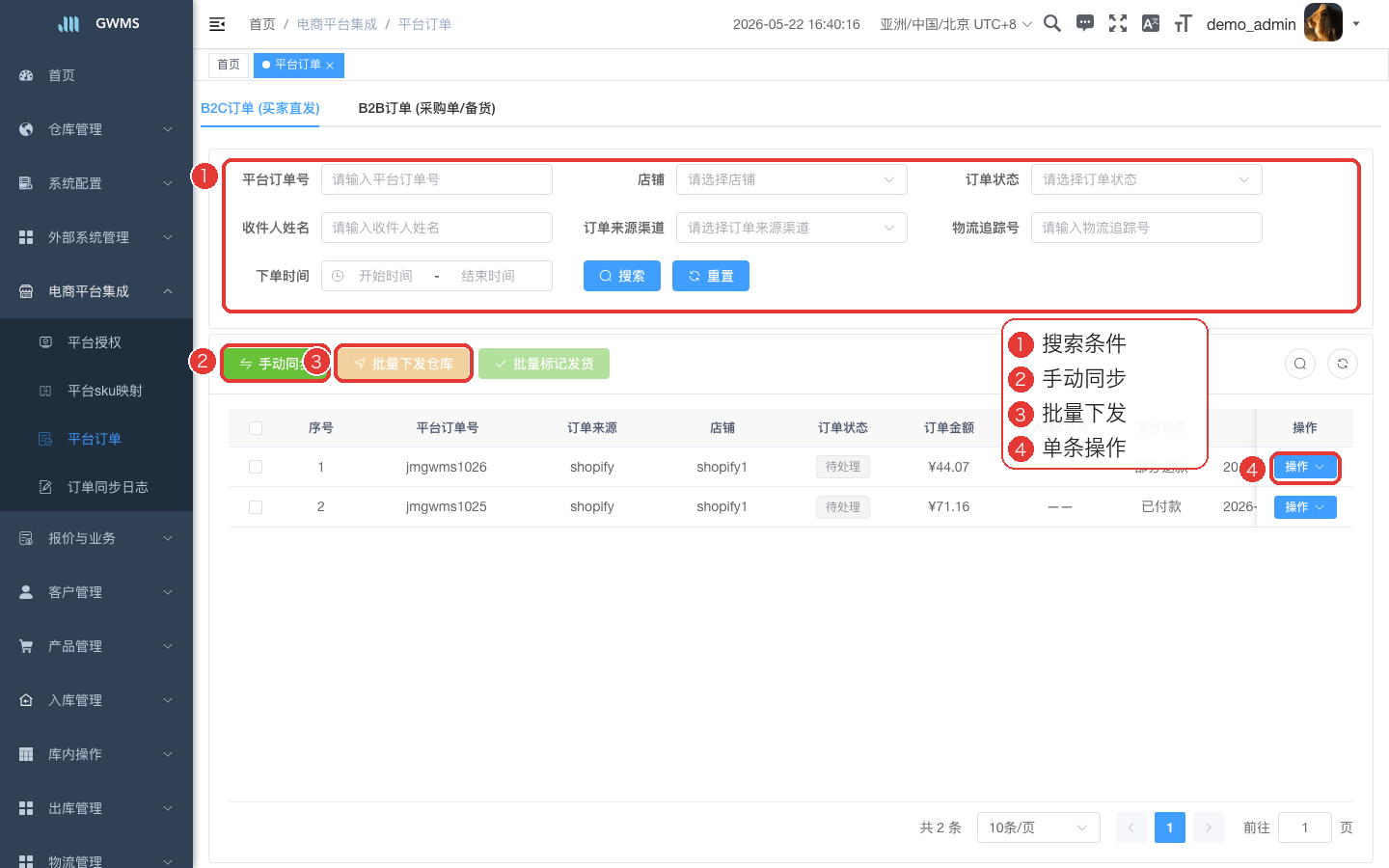This screenshot has height=868, width=1389.
Task: Toggle the sidebar collapse hamburger icon
Action: (217, 24)
